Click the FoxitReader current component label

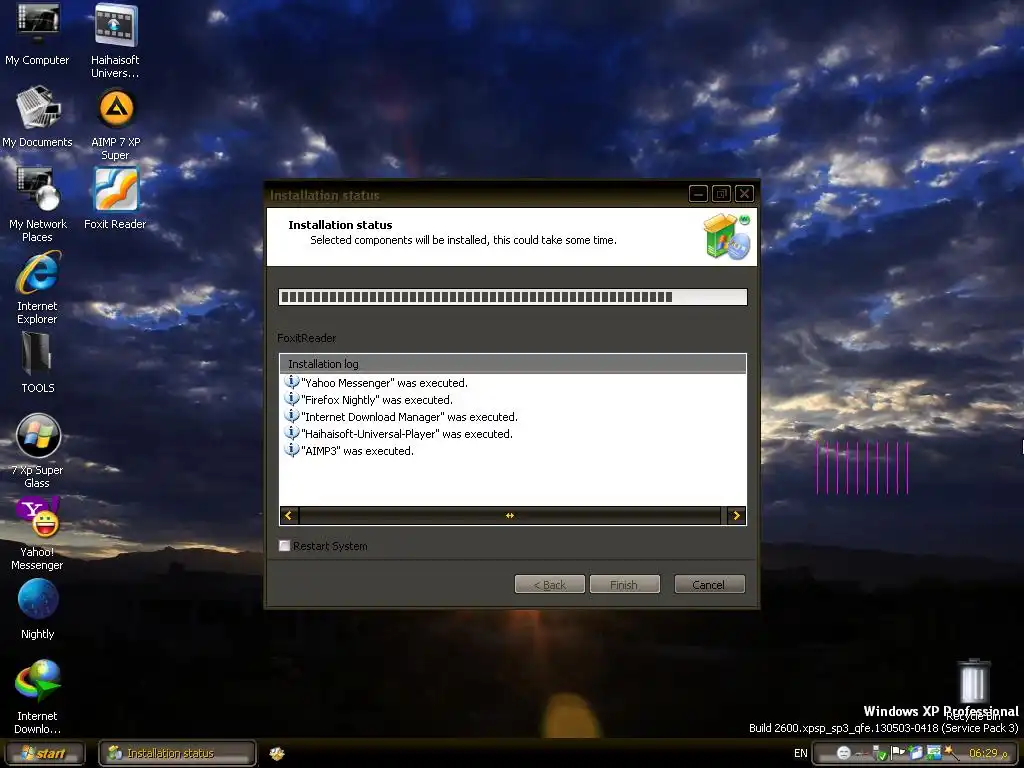click(x=306, y=338)
